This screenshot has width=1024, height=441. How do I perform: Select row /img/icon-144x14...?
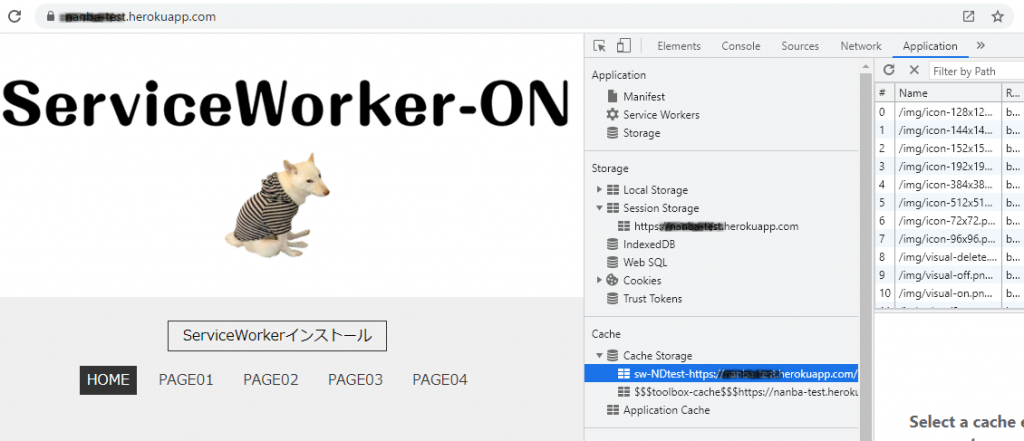pyautogui.click(x=949, y=130)
